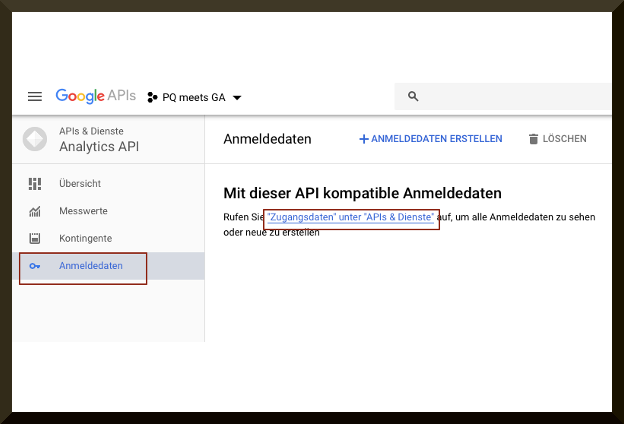Viewport: 624px width, 424px height.
Task: Click the Messwerte chart icon
Action: [35, 211]
